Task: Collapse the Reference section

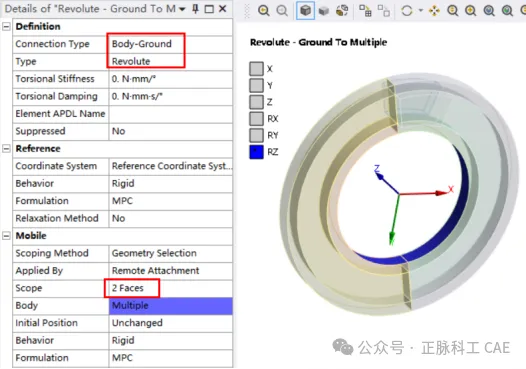Action: (6, 149)
